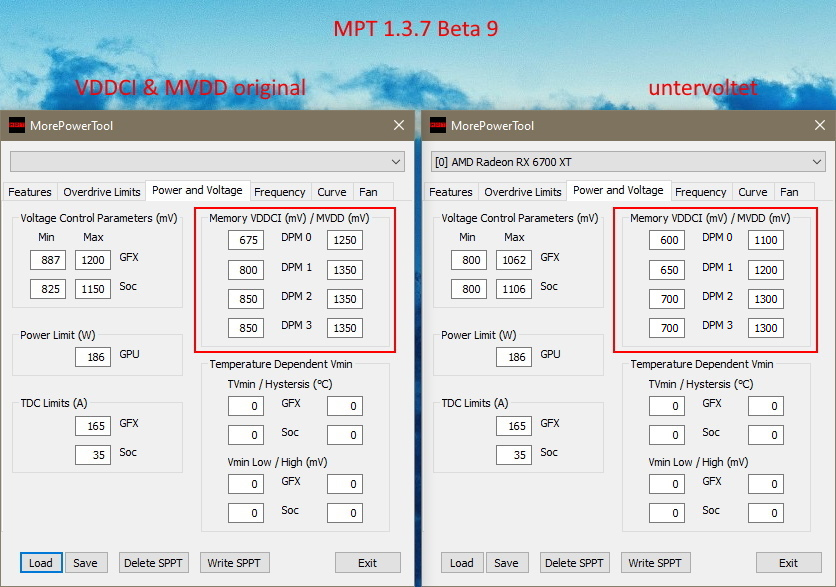Edit DPM 1 VDDCI field showing 800
Screen dimensions: 836x587
pyautogui.click(x=246, y=270)
